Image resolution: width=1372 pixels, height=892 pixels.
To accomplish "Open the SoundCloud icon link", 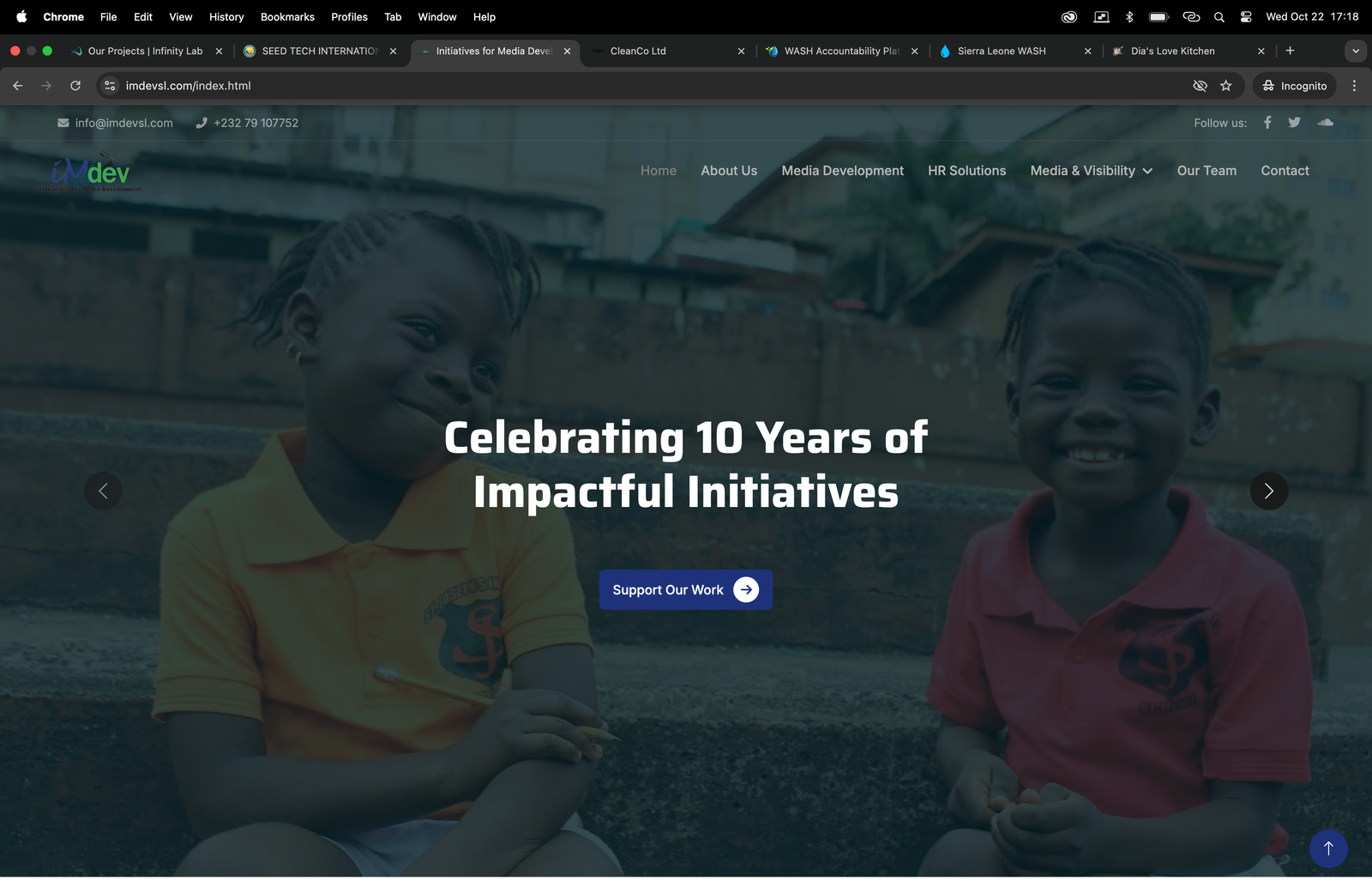I will pos(1325,123).
